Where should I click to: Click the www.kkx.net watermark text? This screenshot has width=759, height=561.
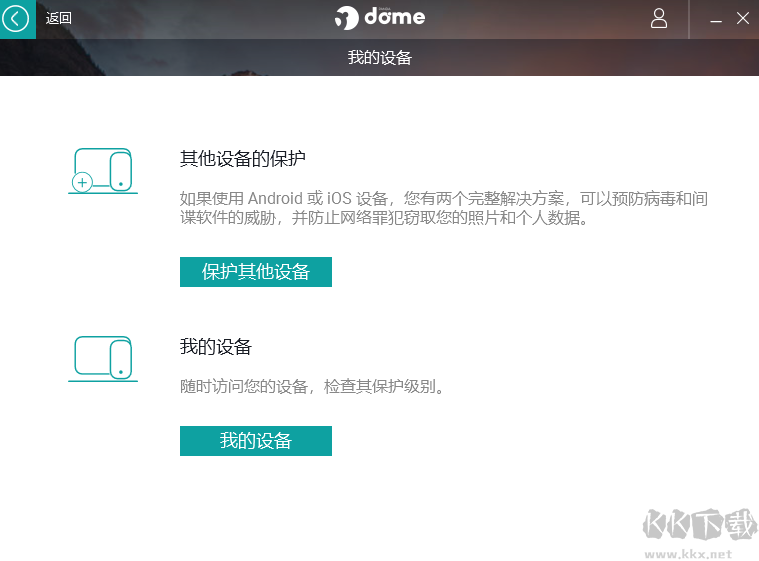[692, 553]
